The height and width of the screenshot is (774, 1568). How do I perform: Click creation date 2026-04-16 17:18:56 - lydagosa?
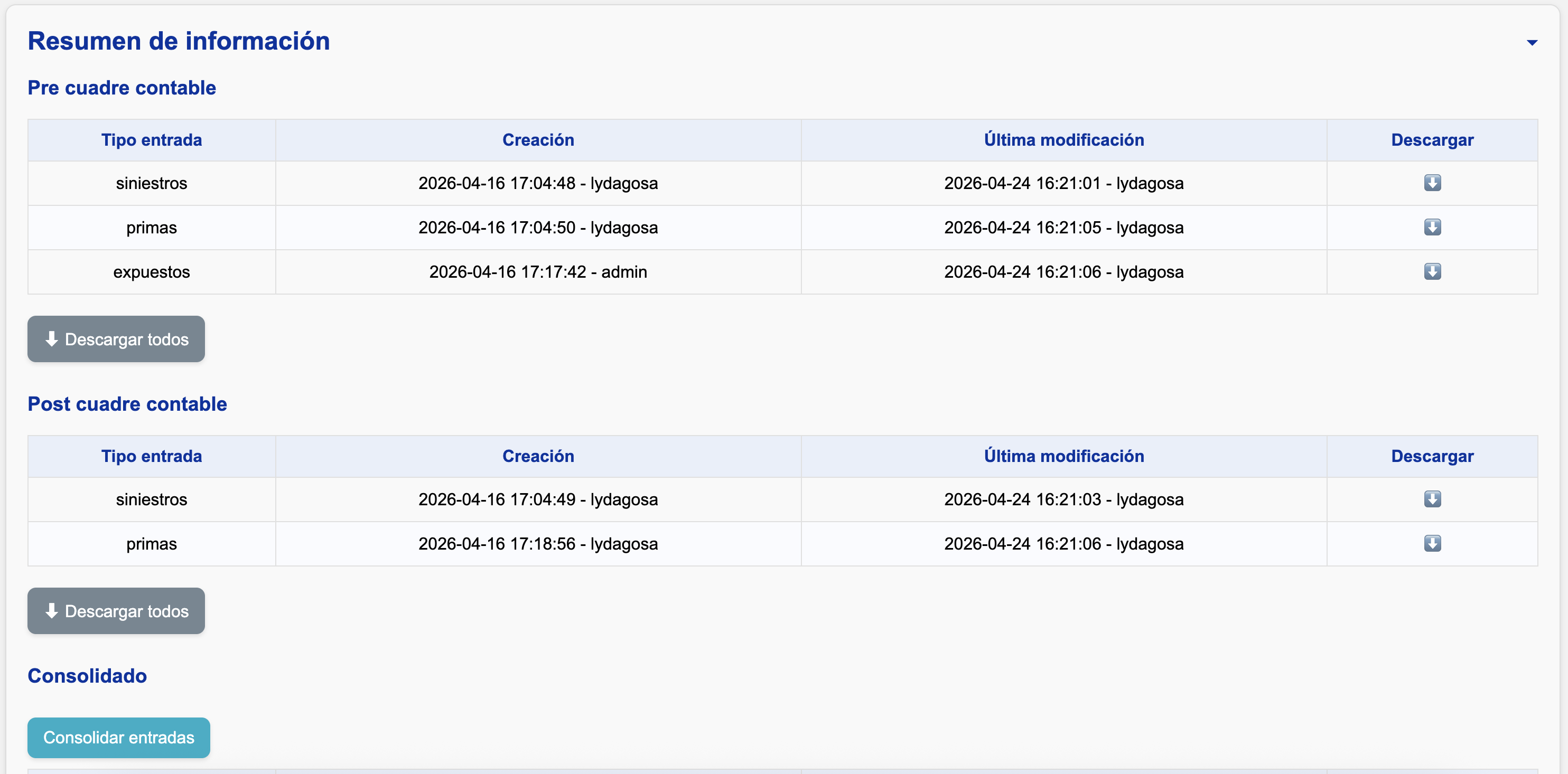pyautogui.click(x=538, y=544)
